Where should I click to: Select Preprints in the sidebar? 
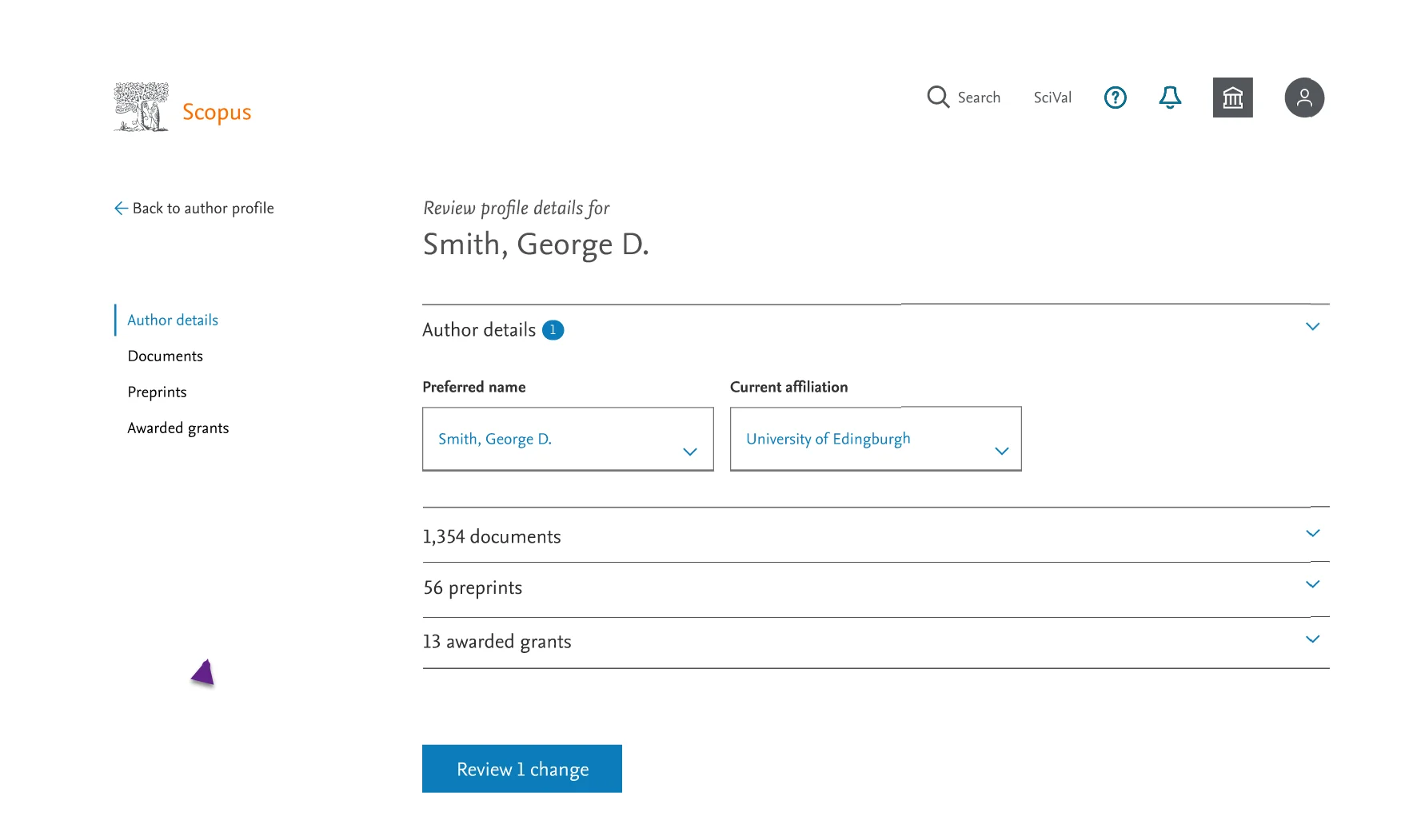point(157,392)
